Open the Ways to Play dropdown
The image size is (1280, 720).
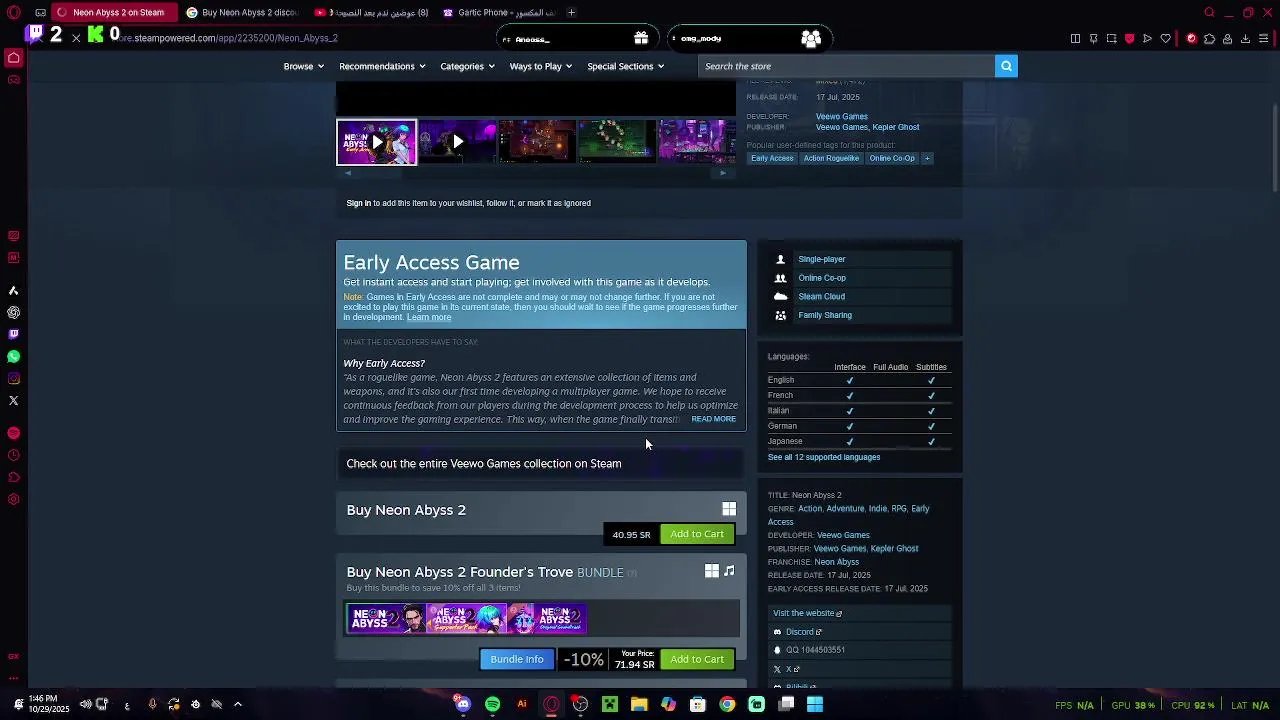(540, 66)
